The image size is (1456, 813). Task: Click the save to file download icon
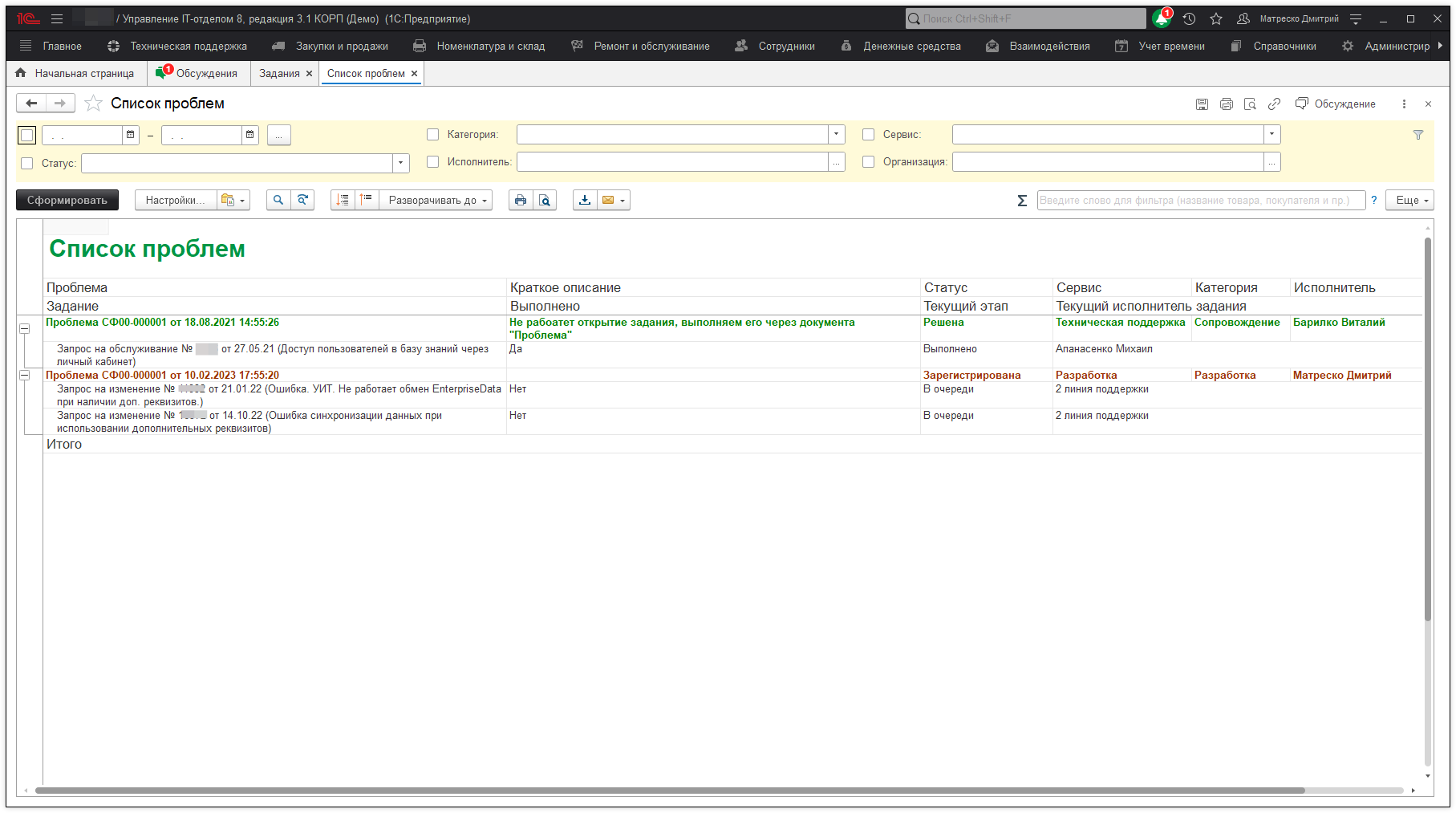585,200
